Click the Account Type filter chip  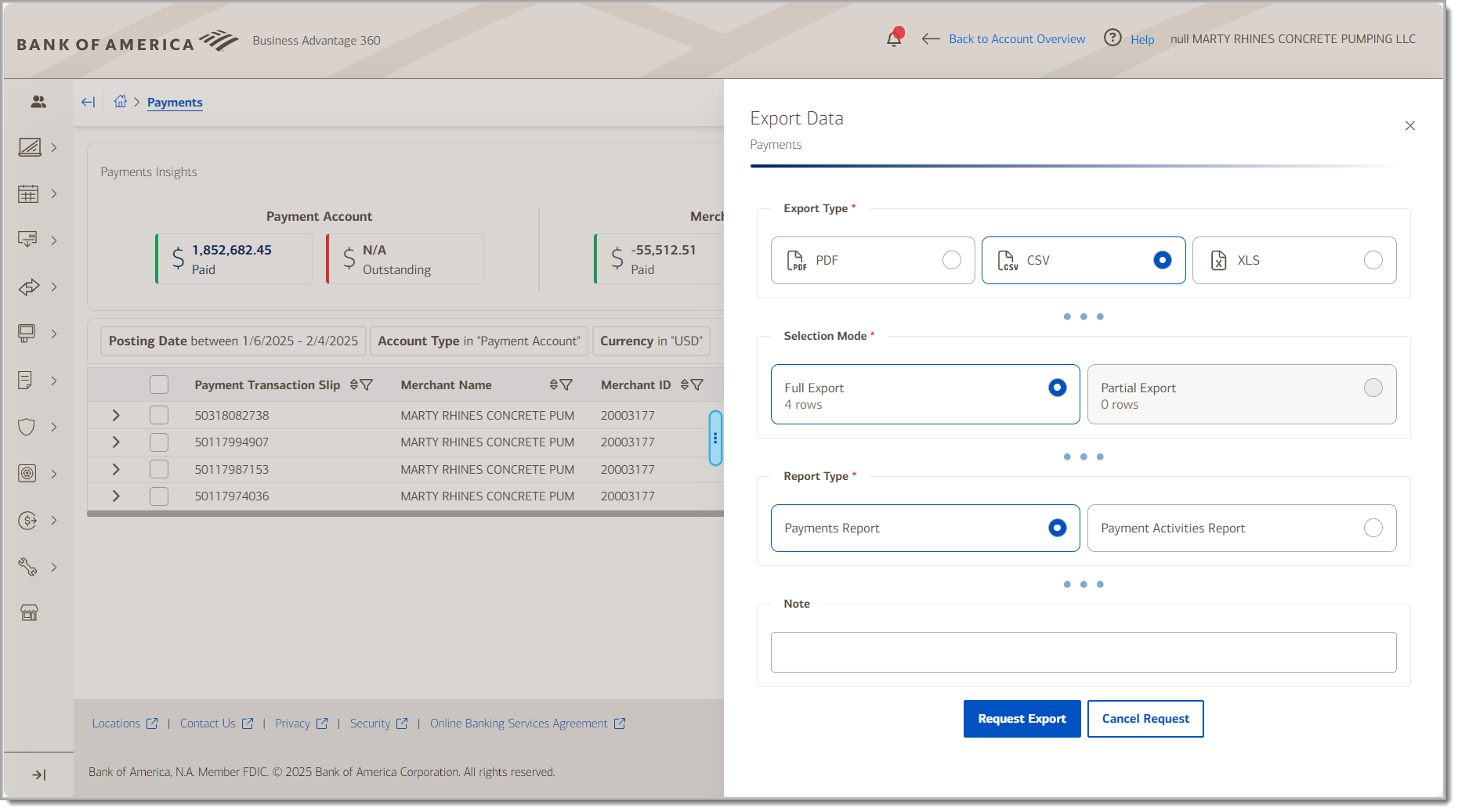coord(479,341)
